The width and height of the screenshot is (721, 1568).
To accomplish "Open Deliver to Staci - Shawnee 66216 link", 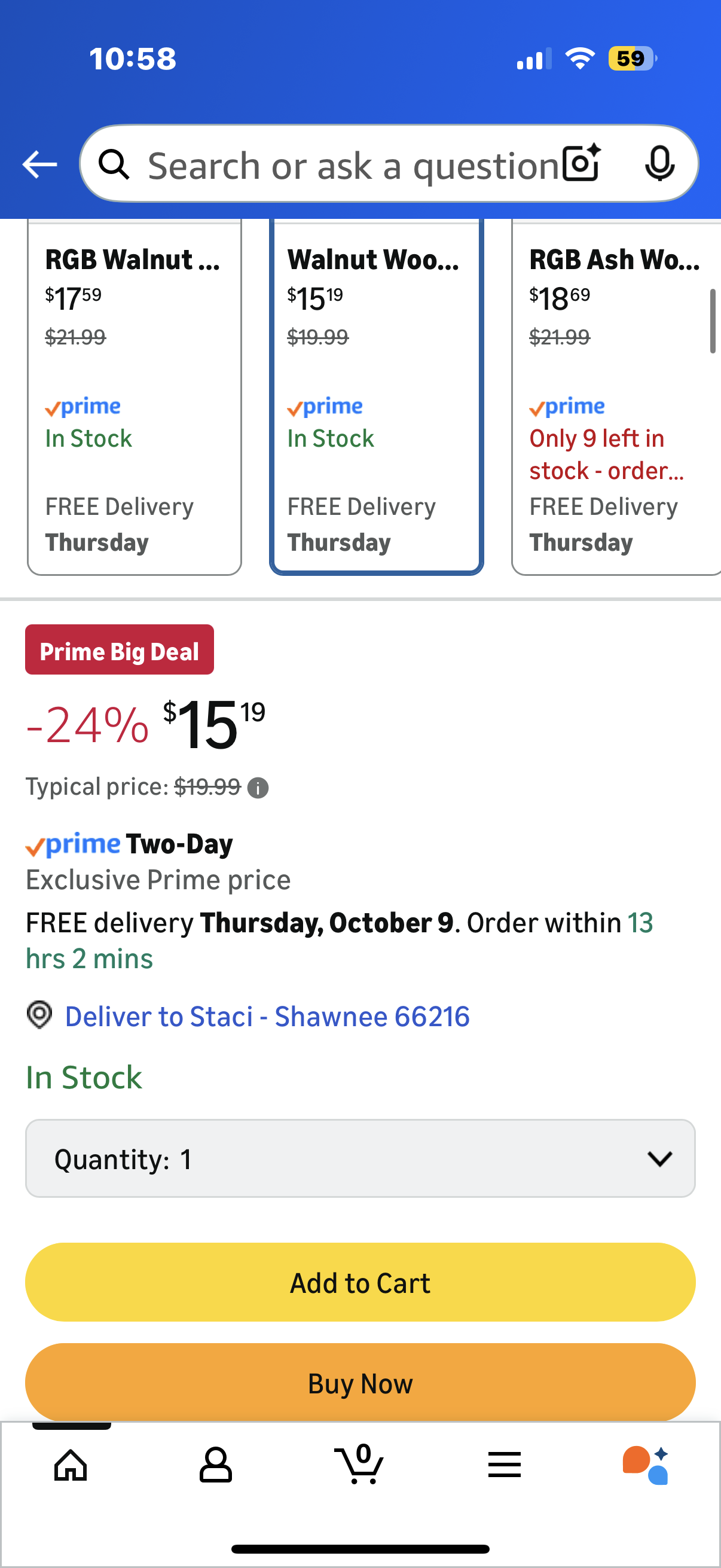I will pyautogui.click(x=267, y=1017).
